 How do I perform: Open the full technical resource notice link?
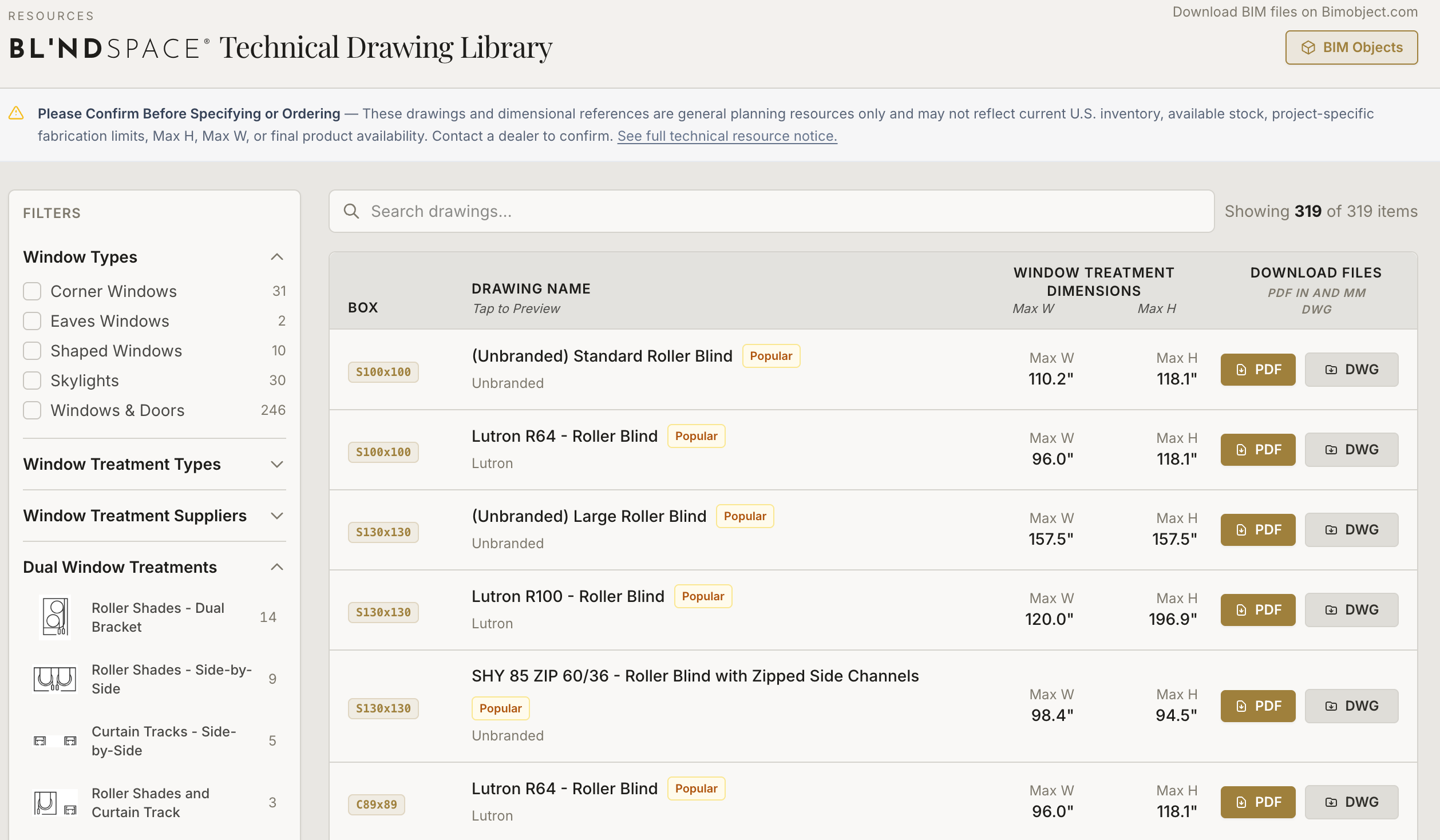pyautogui.click(x=727, y=136)
